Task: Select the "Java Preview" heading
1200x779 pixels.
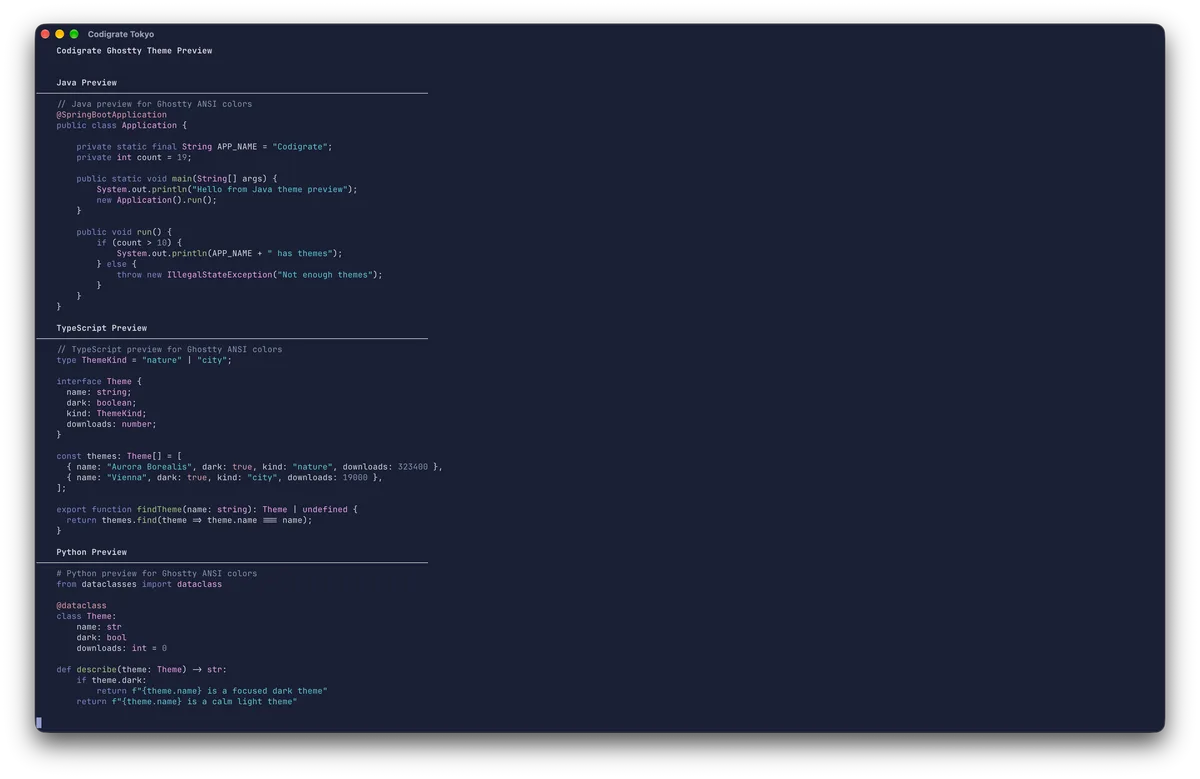Action: point(87,83)
